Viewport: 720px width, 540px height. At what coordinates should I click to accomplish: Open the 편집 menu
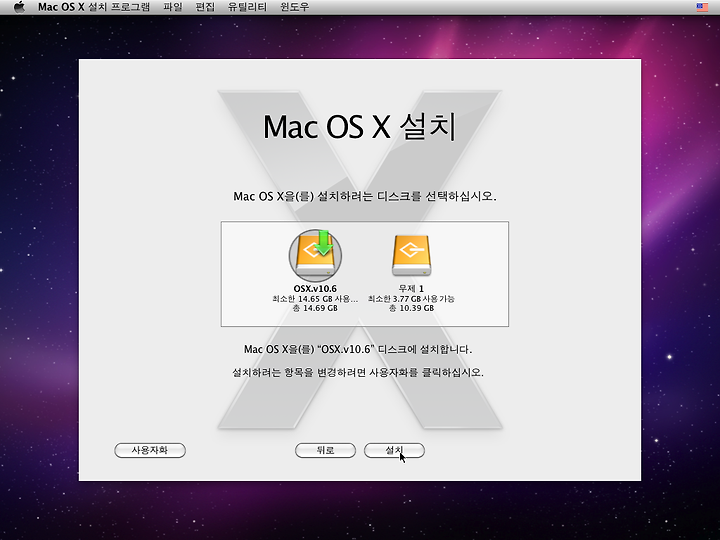[205, 7]
